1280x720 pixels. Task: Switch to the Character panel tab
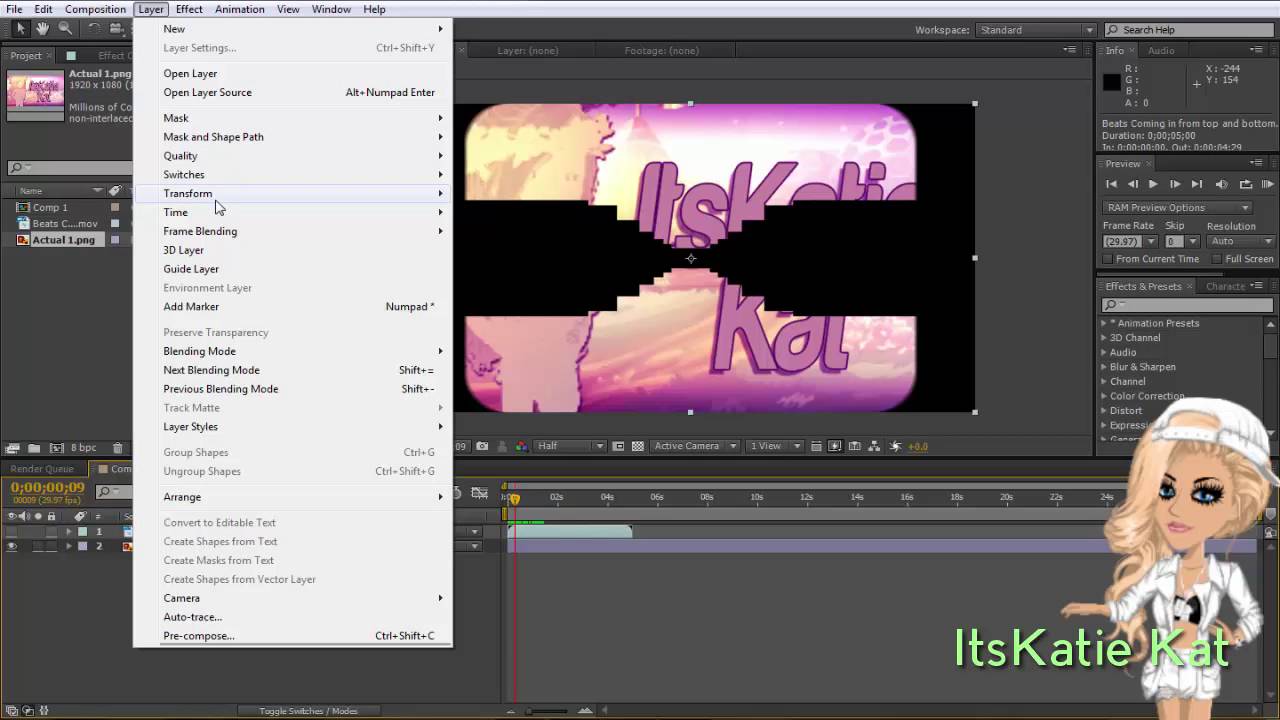(x=1225, y=286)
